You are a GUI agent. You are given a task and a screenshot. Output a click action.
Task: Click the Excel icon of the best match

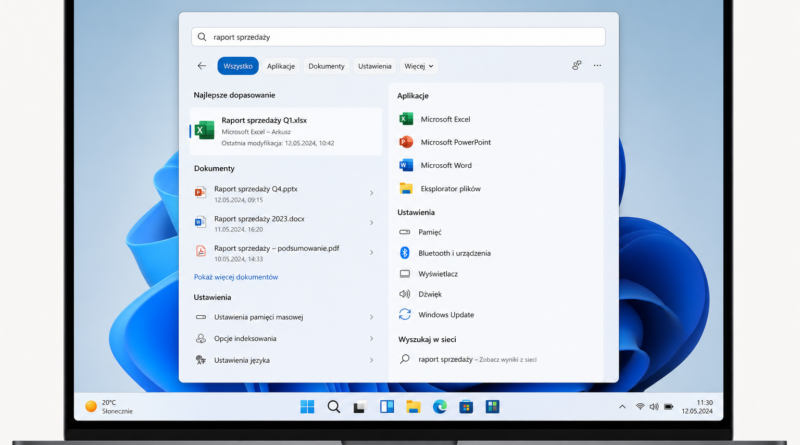click(x=205, y=130)
